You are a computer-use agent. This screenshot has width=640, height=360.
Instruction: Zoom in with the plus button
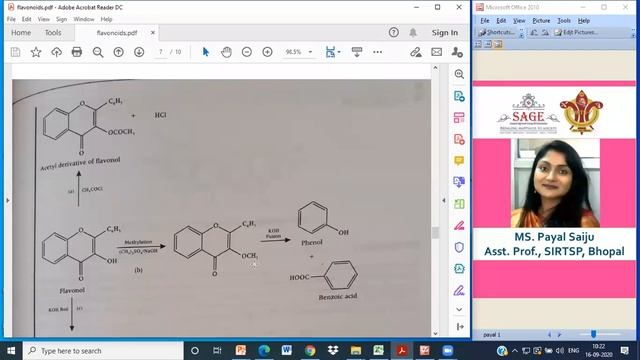click(x=267, y=52)
